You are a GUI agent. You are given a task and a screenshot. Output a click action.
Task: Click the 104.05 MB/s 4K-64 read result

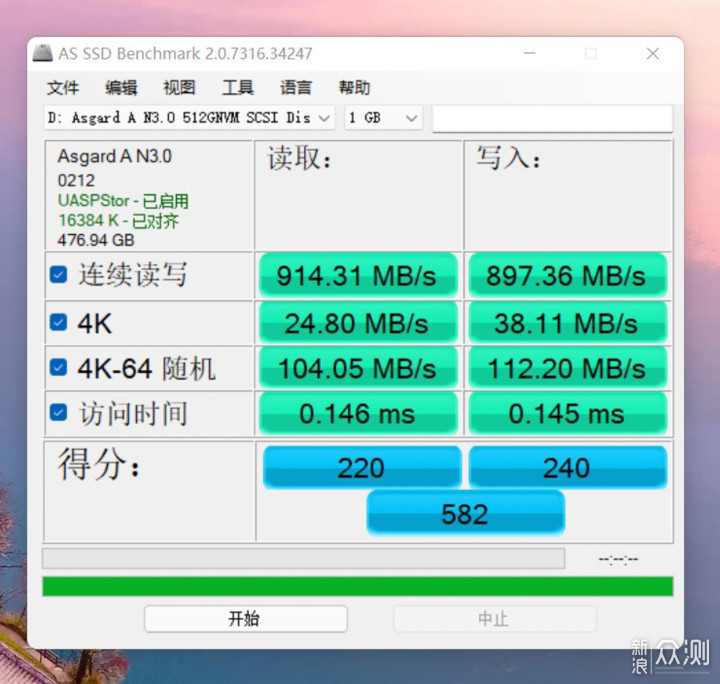tap(358, 368)
